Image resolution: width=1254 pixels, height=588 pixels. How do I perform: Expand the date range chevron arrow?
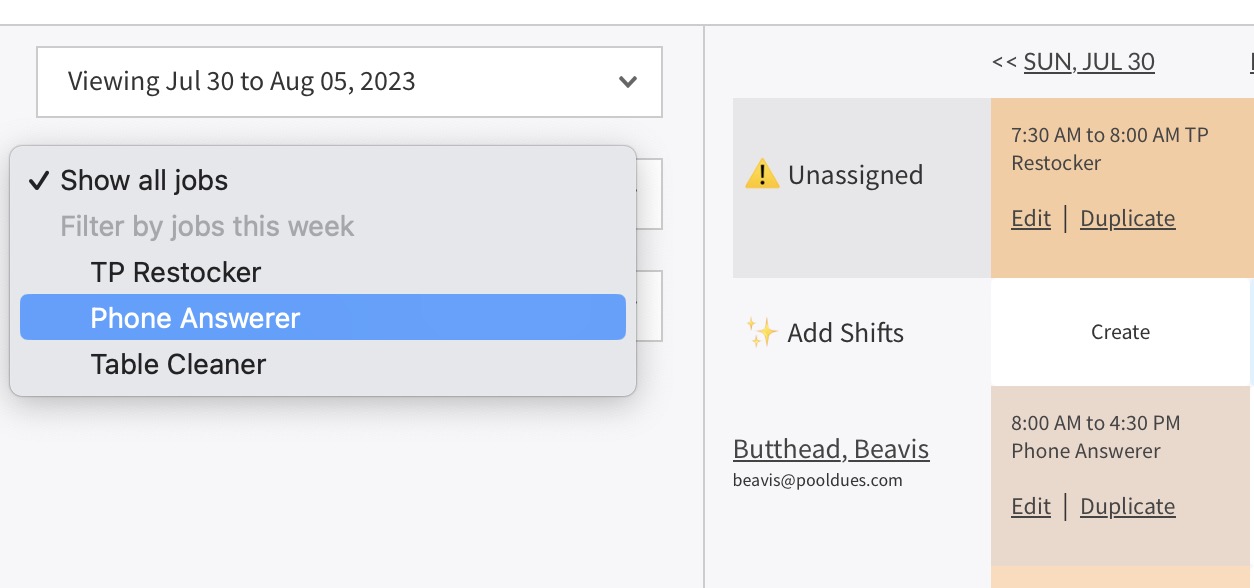tap(628, 82)
